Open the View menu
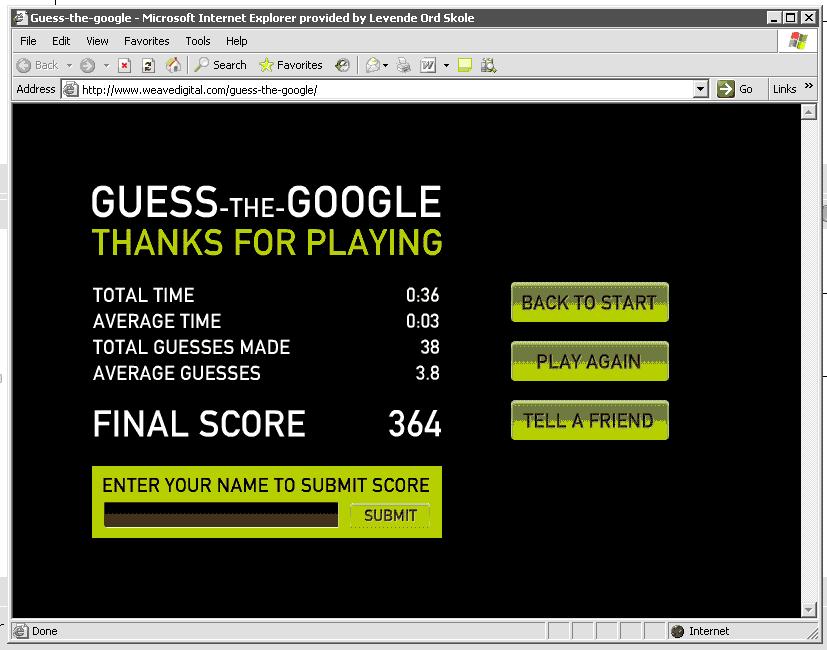Screen dimensions: 827x650 [x=97, y=41]
